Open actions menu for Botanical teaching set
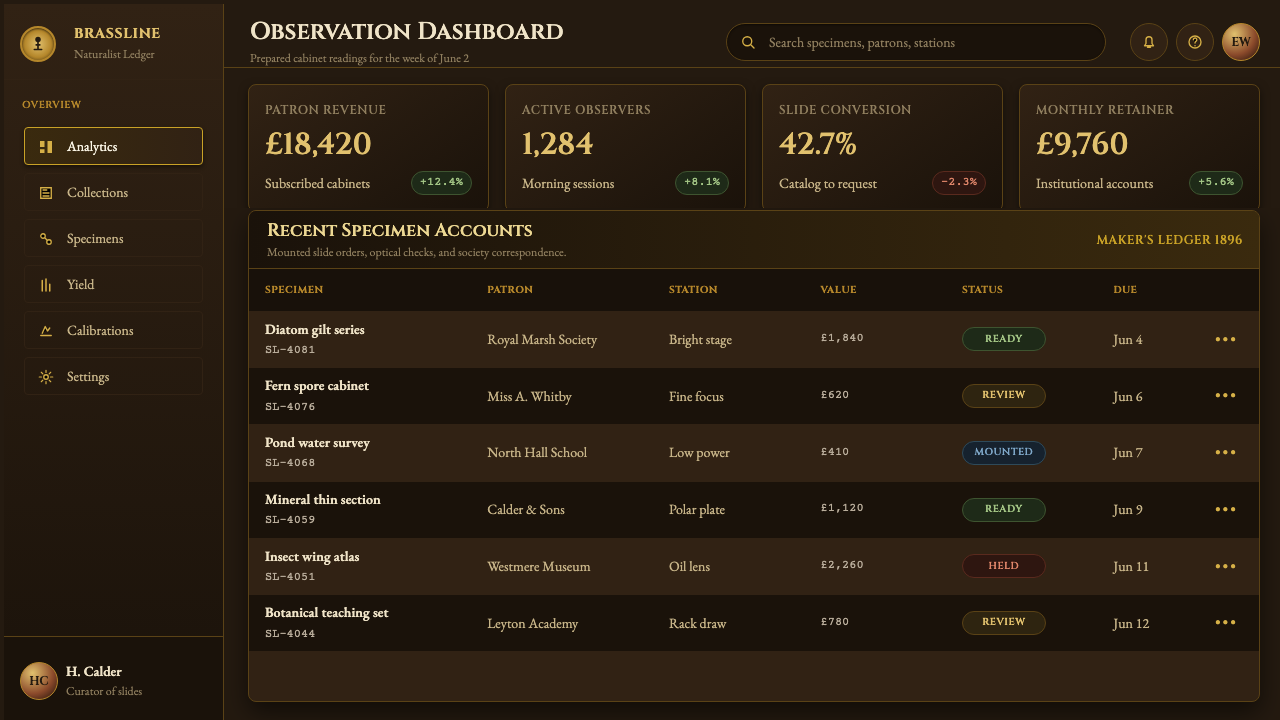The image size is (1280, 720). click(1225, 623)
